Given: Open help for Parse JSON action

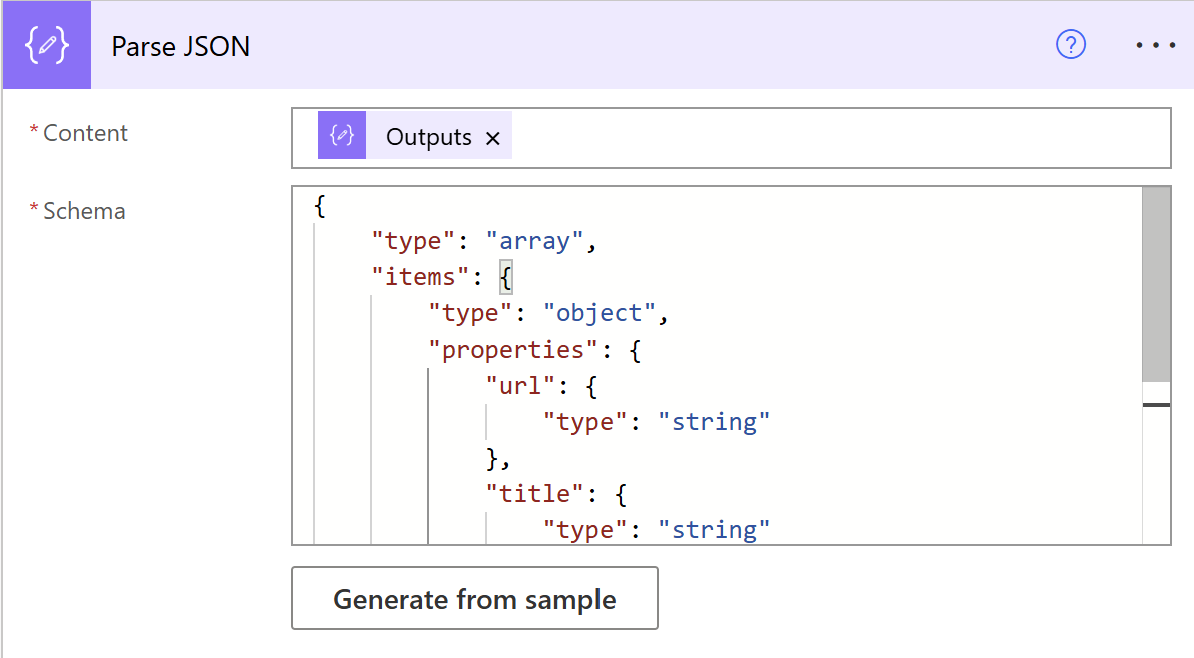Looking at the screenshot, I should tap(1071, 45).
